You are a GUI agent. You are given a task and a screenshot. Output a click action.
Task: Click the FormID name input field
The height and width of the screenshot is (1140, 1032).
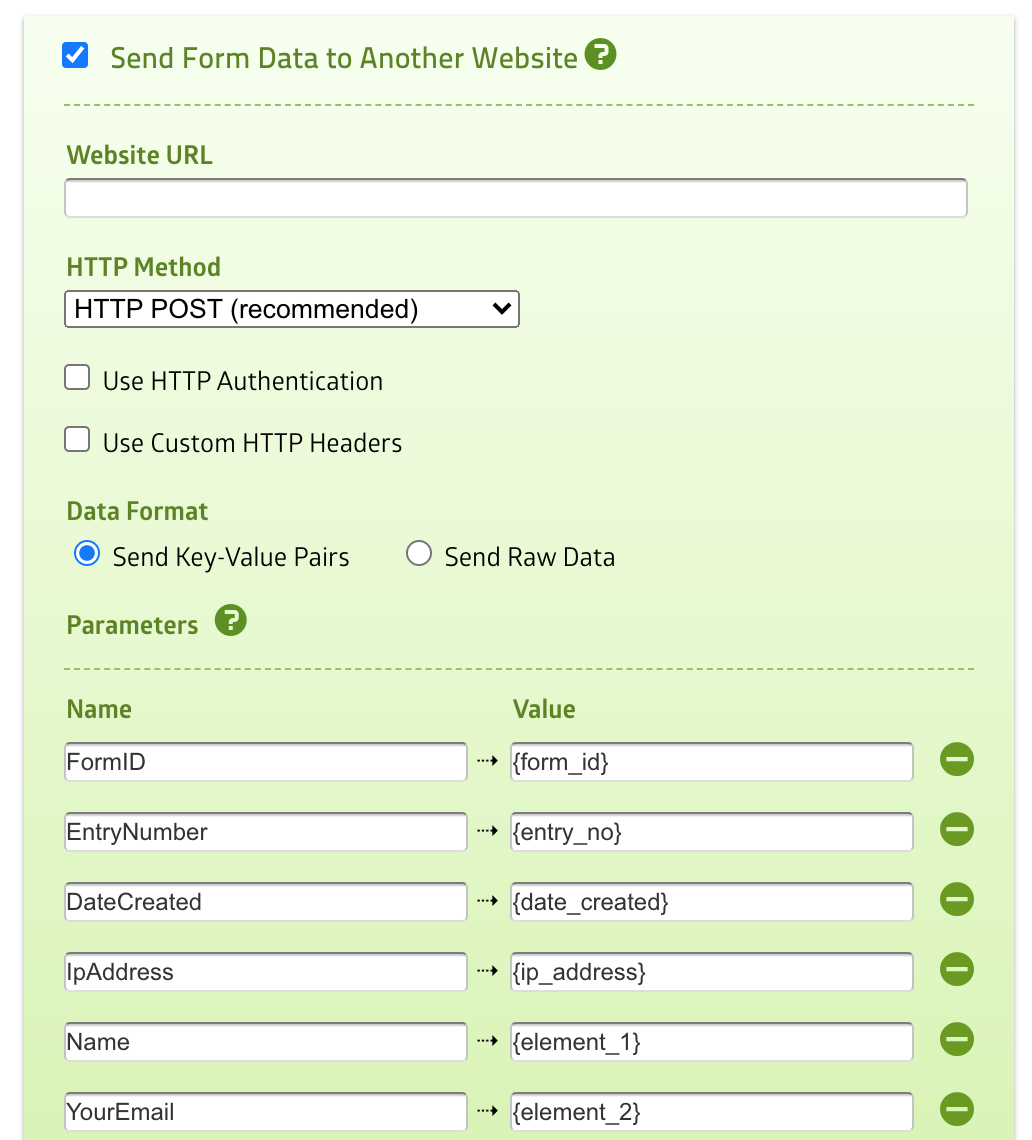click(x=265, y=762)
